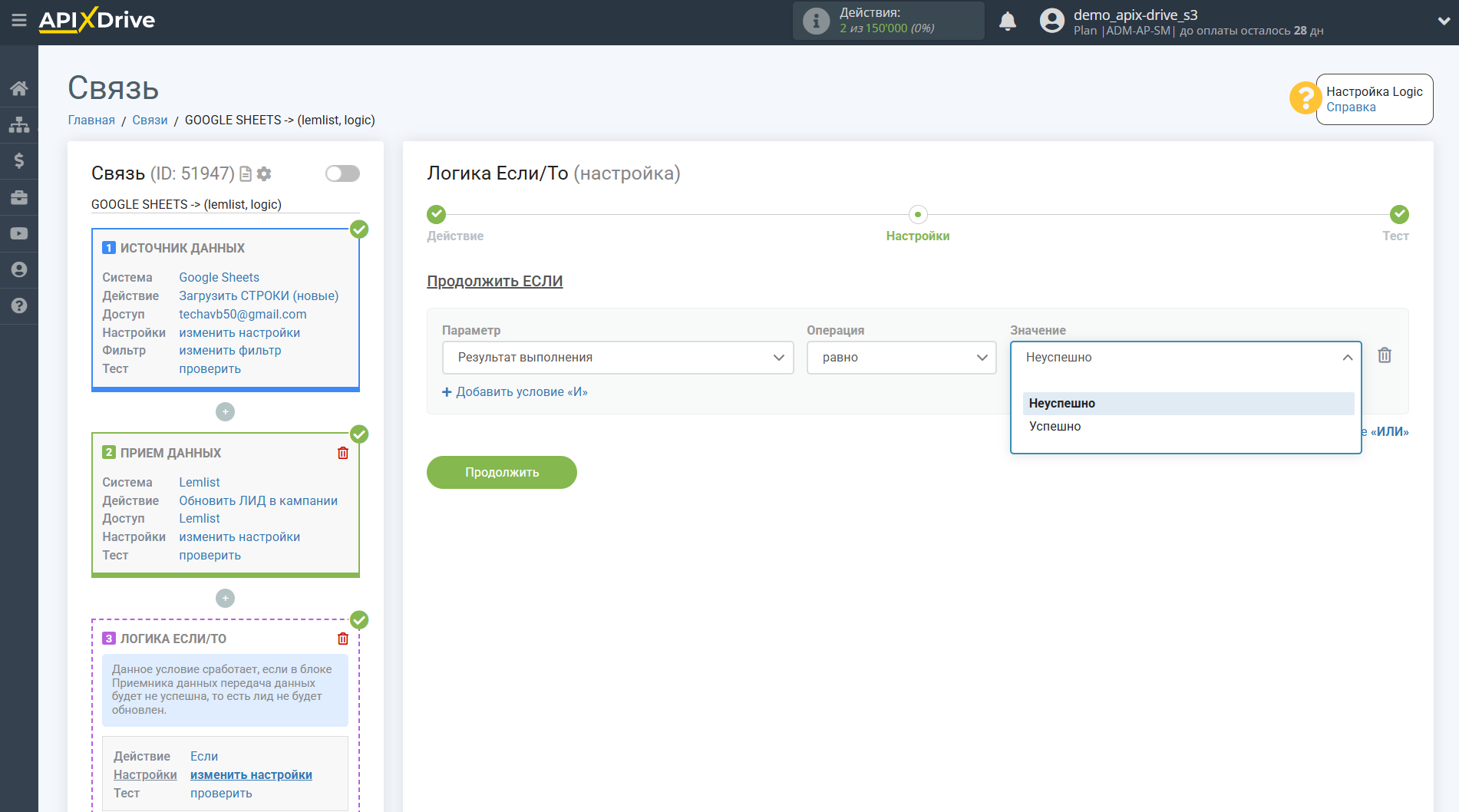The height and width of the screenshot is (812, 1459).
Task: Click Lemlist access link
Action: click(x=200, y=519)
